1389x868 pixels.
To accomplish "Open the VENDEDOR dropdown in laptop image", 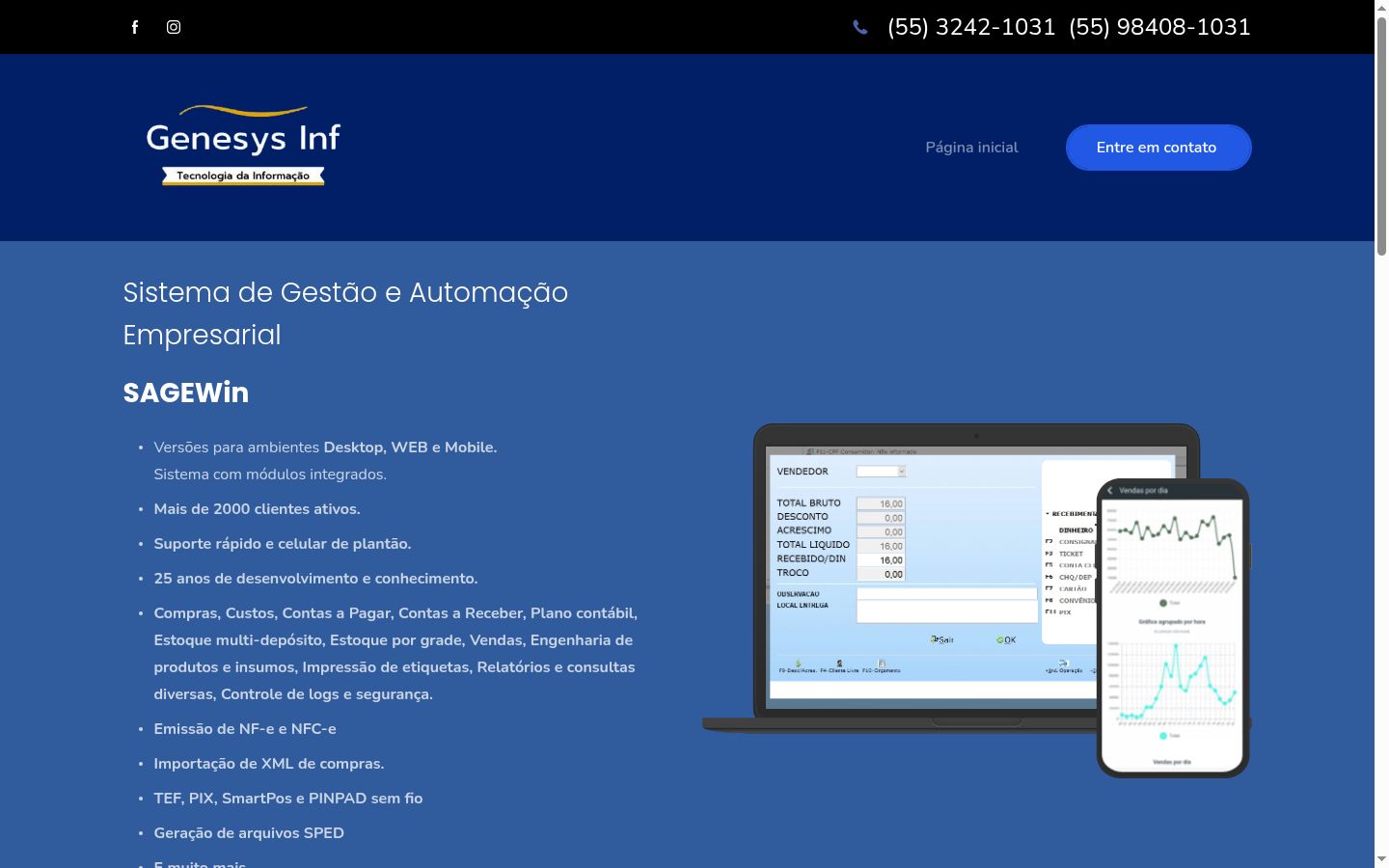I will 882,472.
